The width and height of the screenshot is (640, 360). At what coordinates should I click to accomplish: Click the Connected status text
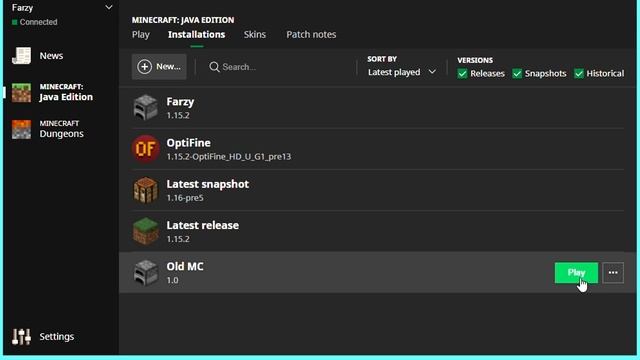tap(38, 22)
